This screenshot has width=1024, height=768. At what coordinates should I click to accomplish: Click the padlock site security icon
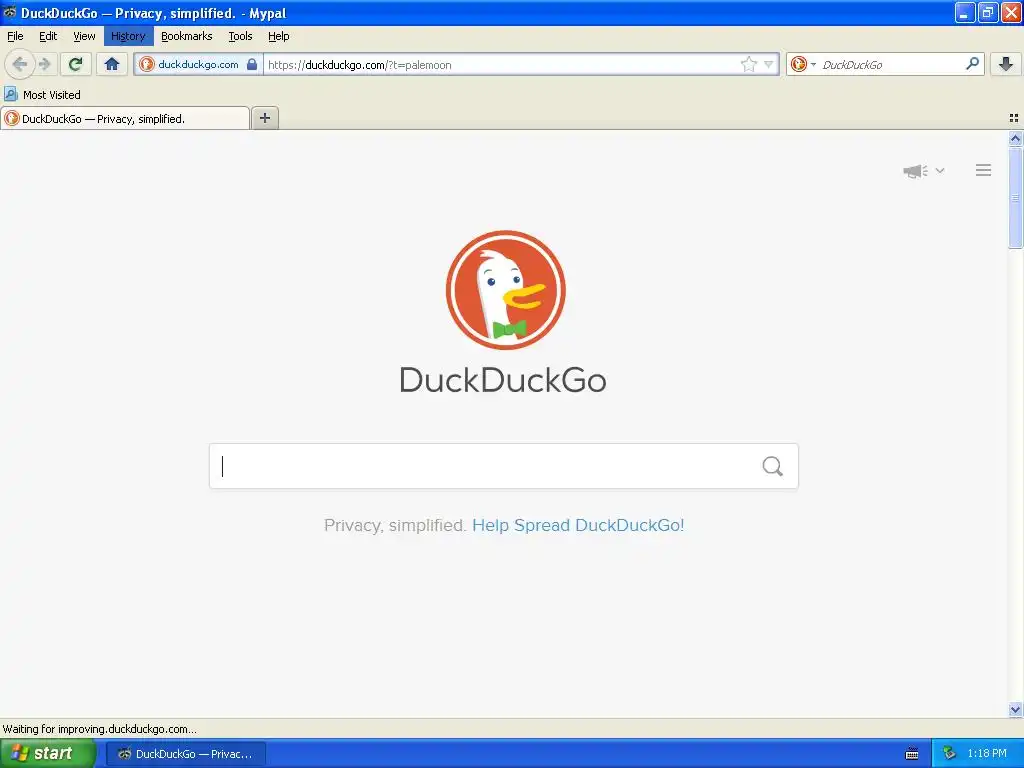pos(252,64)
